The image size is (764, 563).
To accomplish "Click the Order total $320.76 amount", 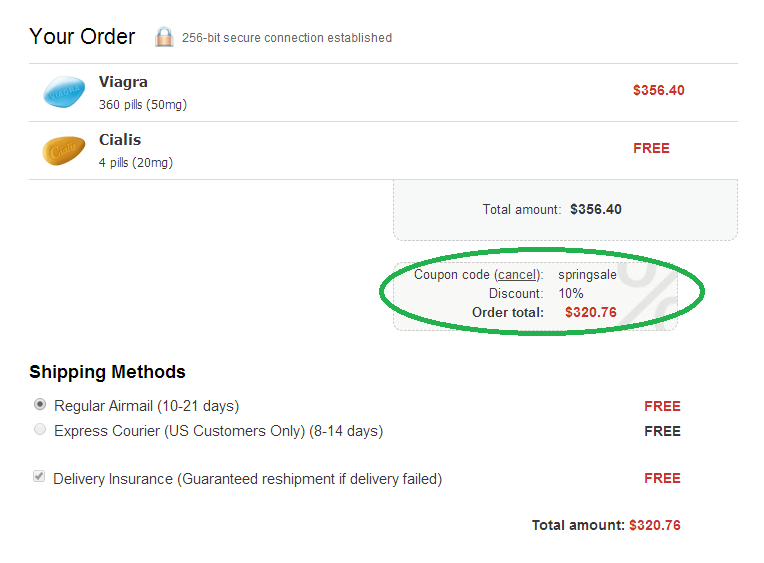I will (x=591, y=312).
